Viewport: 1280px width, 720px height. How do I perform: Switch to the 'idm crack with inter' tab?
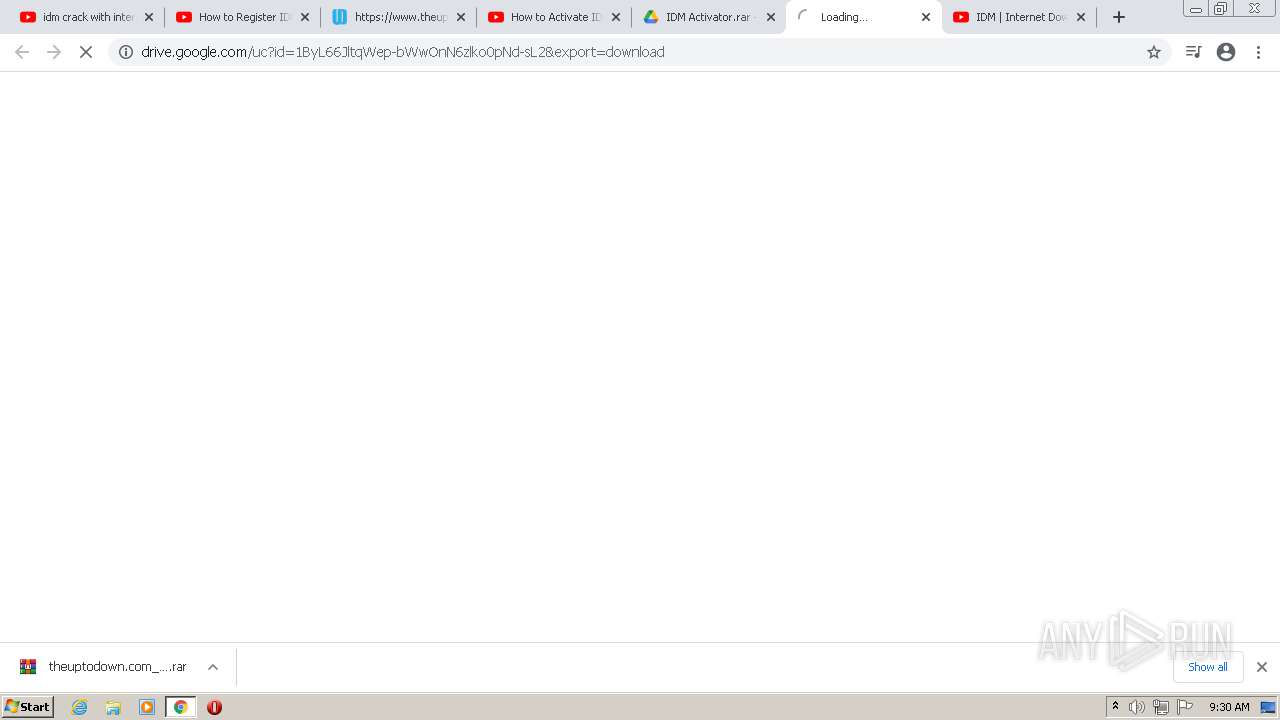tap(78, 17)
